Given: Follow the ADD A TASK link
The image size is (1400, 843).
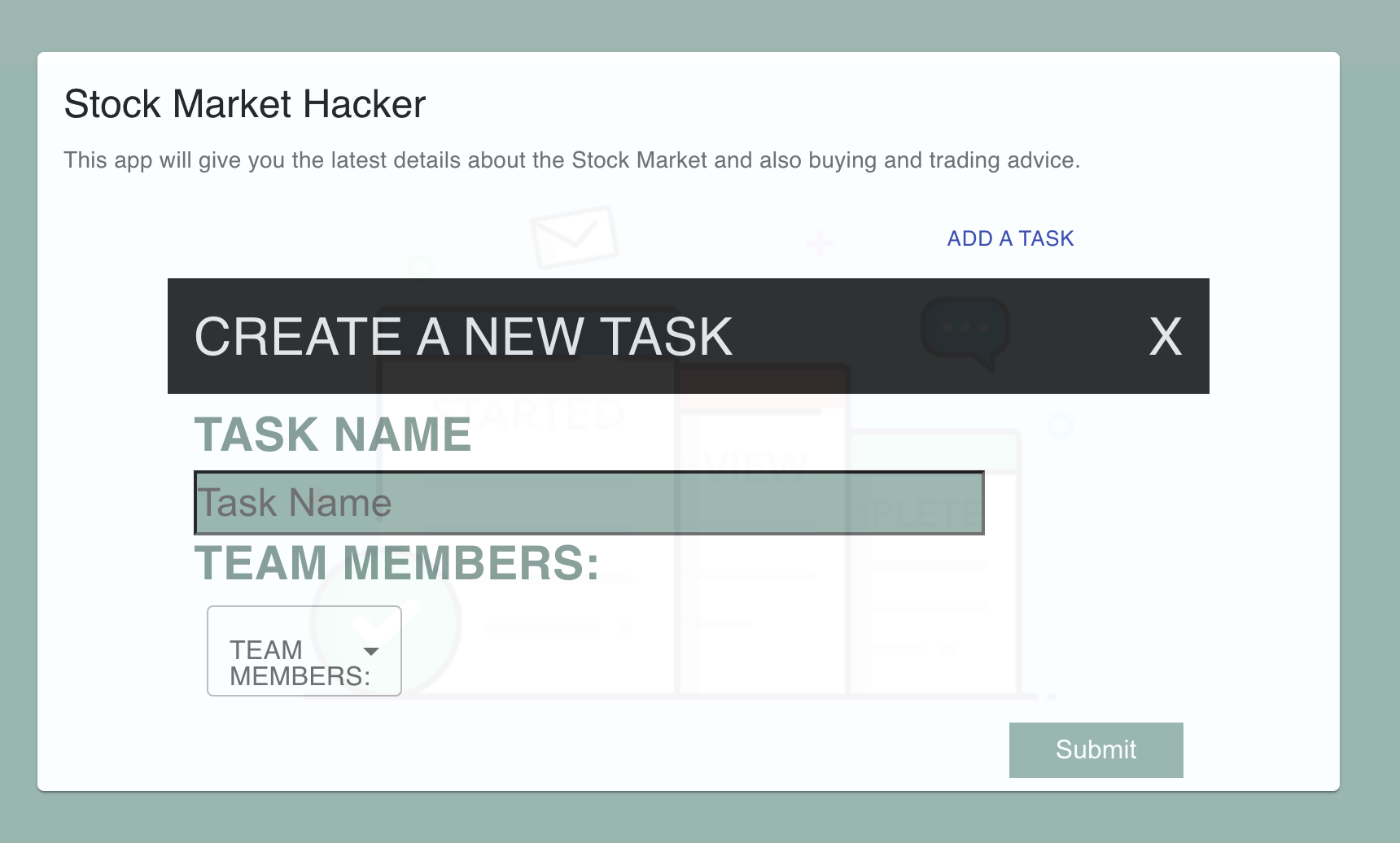Looking at the screenshot, I should click(x=1009, y=238).
